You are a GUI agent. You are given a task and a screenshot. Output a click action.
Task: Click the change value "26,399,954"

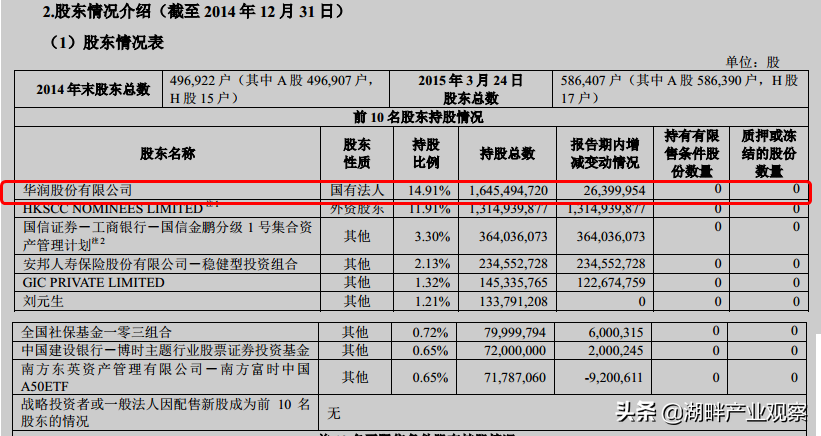(x=614, y=191)
